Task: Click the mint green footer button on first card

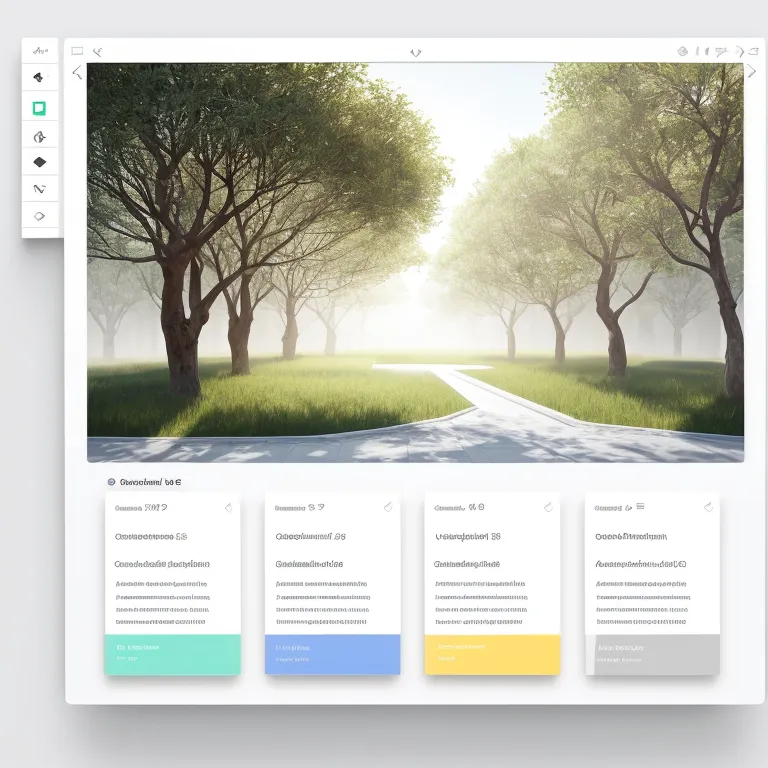Action: click(172, 654)
